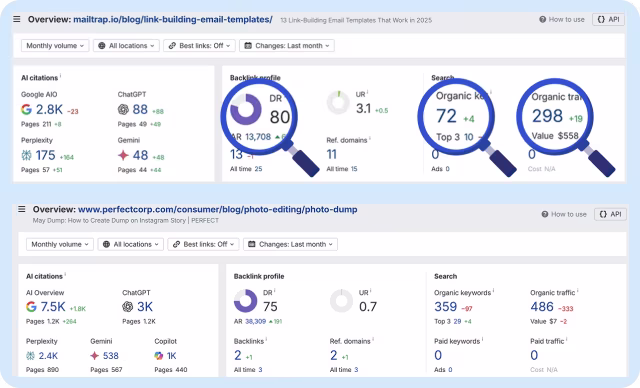Open Best links: Off dropdown in mailtrap panel
640x388 pixels.
click(199, 46)
